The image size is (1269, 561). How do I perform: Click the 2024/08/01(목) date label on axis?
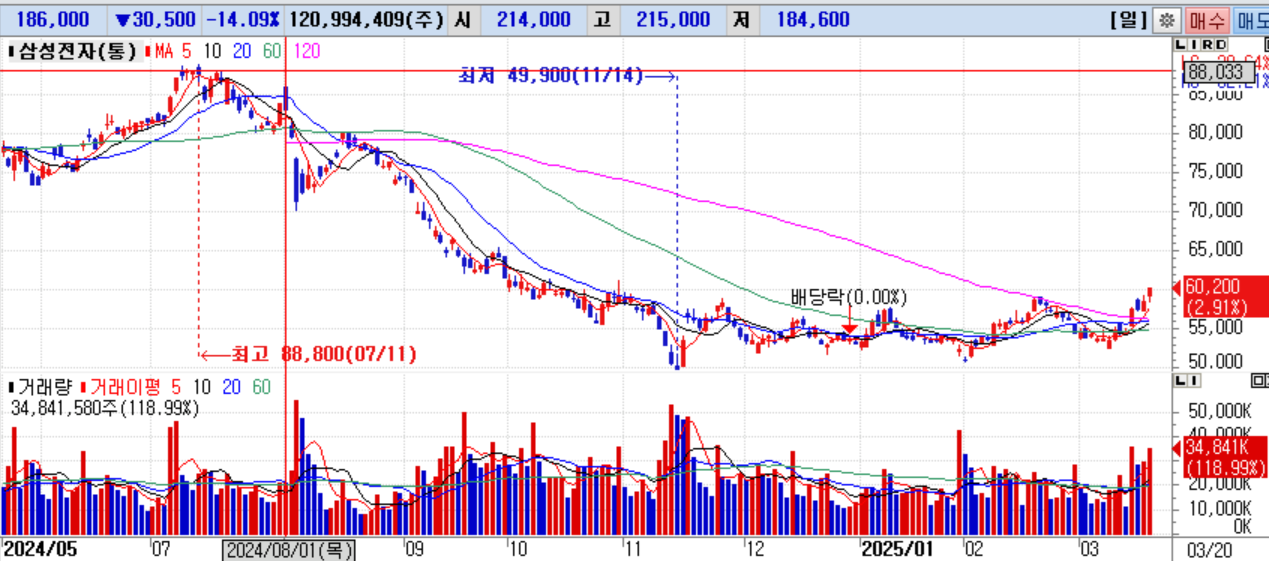pos(288,550)
